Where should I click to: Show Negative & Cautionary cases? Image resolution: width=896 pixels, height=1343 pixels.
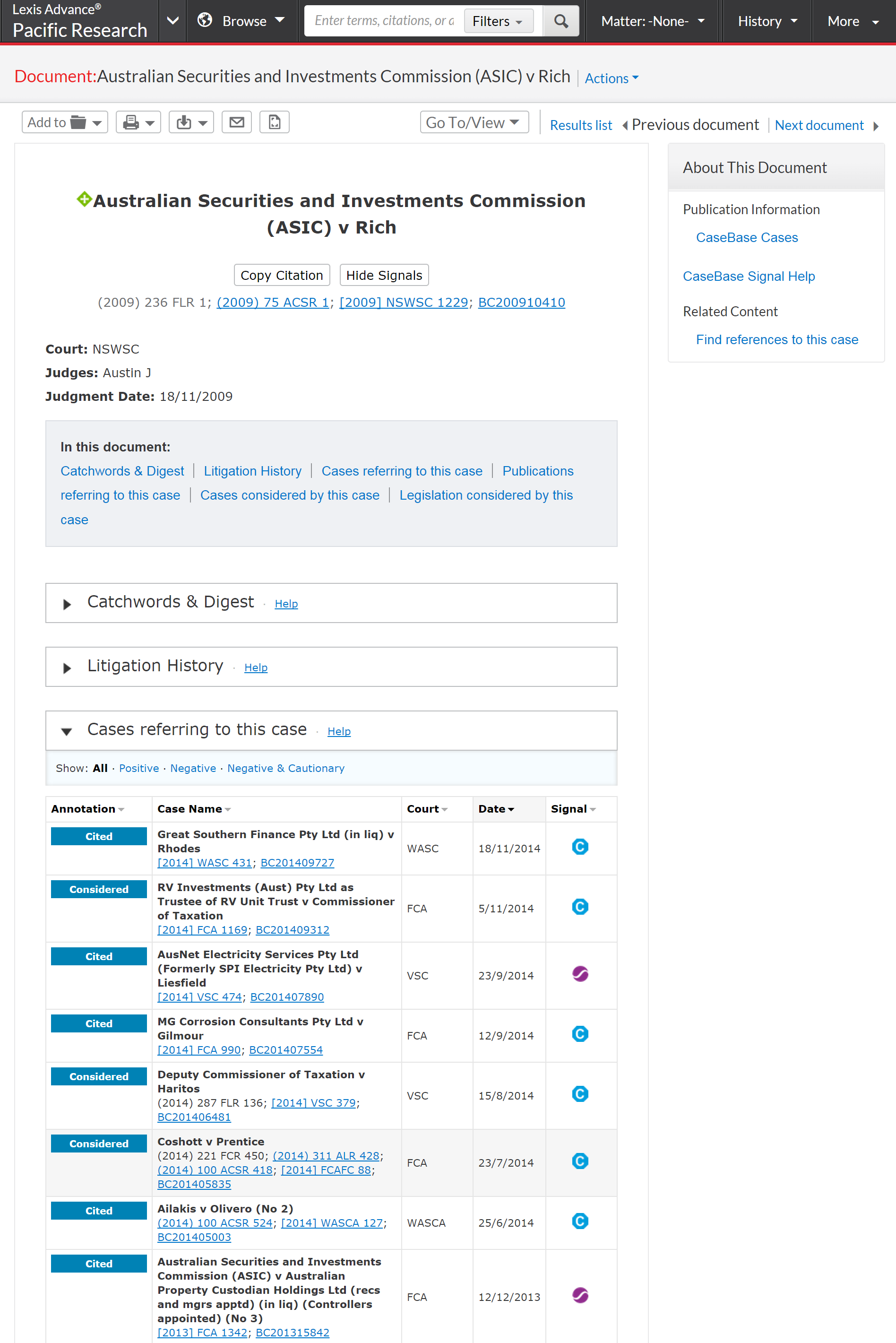point(286,768)
